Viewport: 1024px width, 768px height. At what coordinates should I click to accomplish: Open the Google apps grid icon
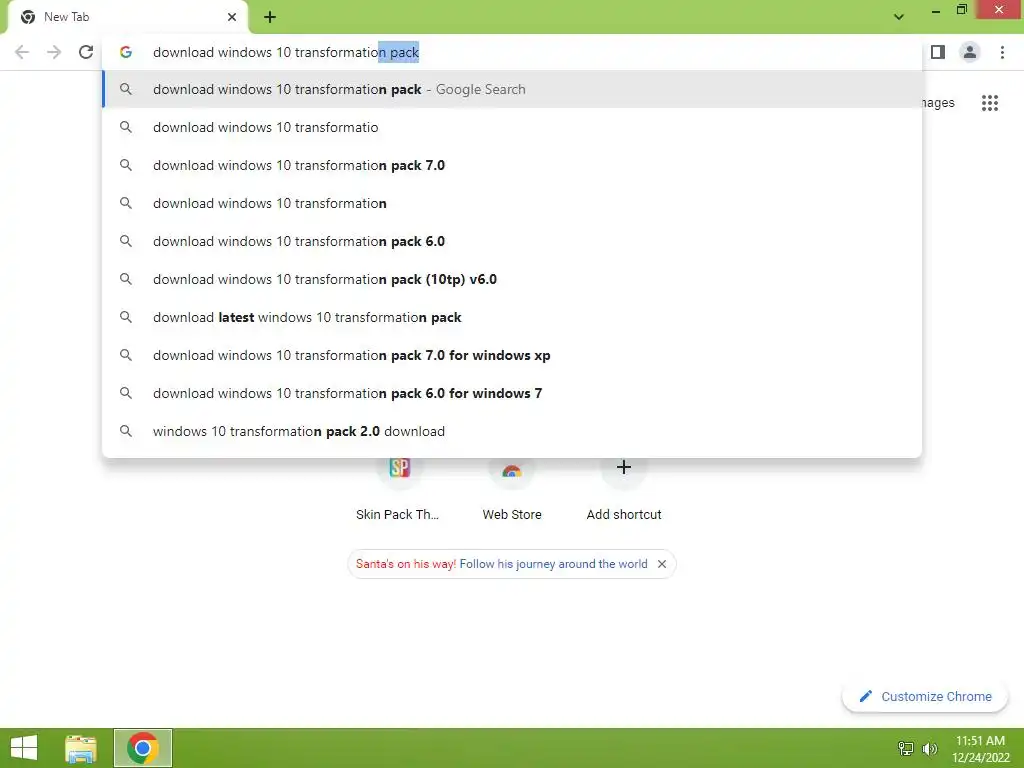click(990, 103)
